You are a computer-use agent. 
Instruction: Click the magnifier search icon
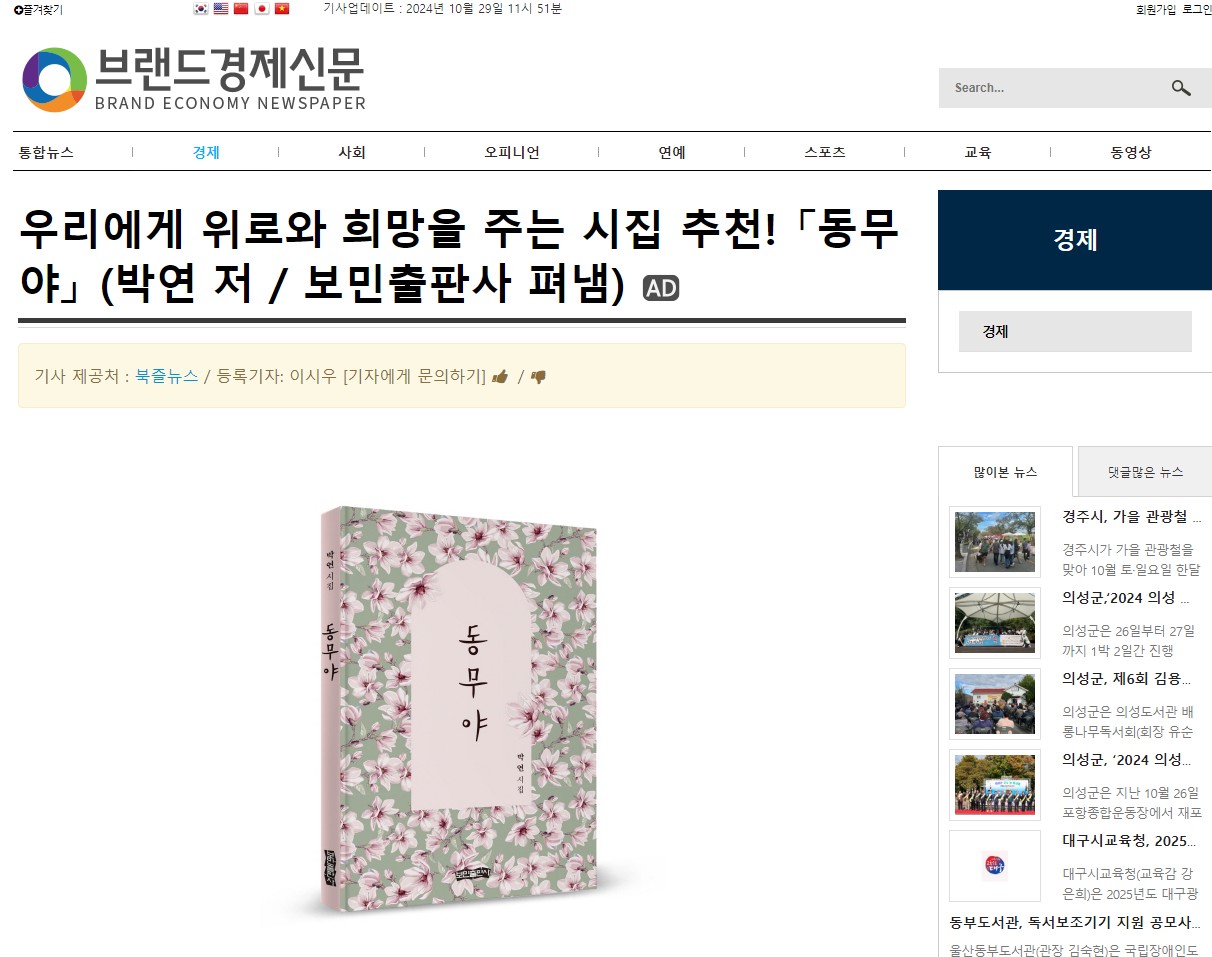(x=1181, y=88)
